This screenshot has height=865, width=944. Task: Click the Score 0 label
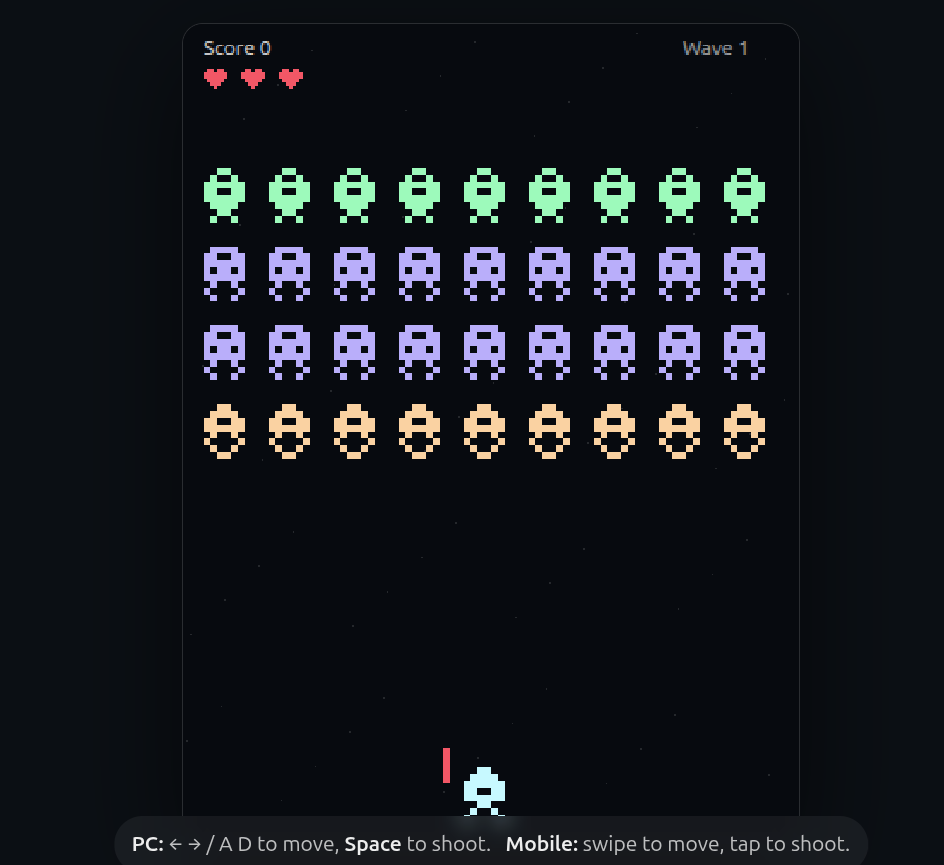[237, 48]
